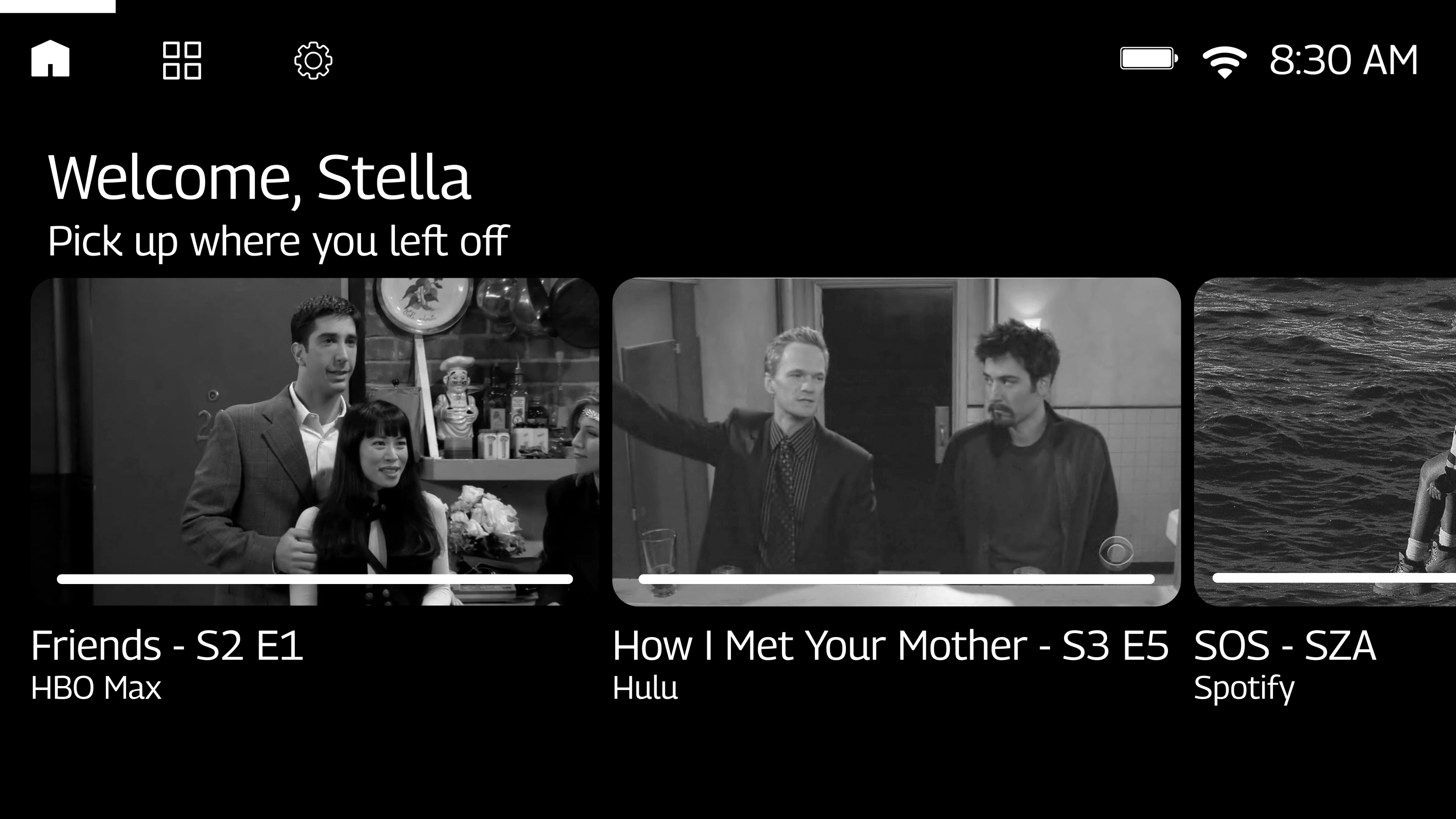Click the "Pick up where you left off" heading

pyautogui.click(x=278, y=242)
